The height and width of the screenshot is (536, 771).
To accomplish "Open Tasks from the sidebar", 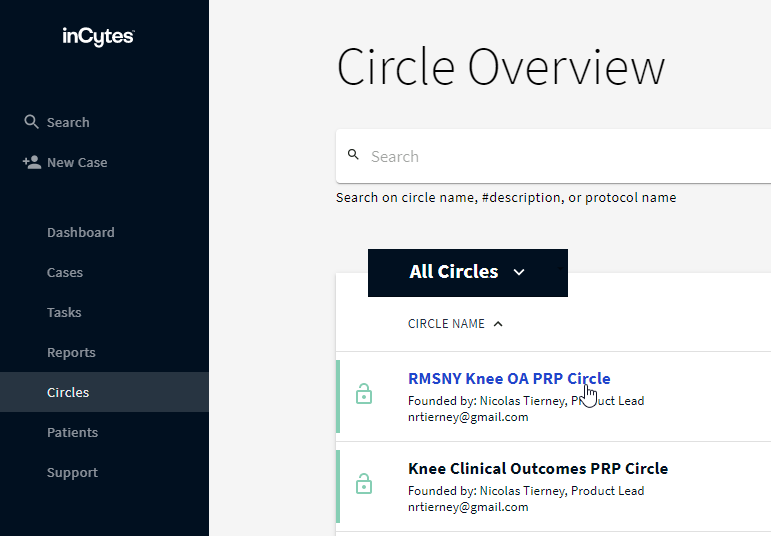I will tap(64, 312).
